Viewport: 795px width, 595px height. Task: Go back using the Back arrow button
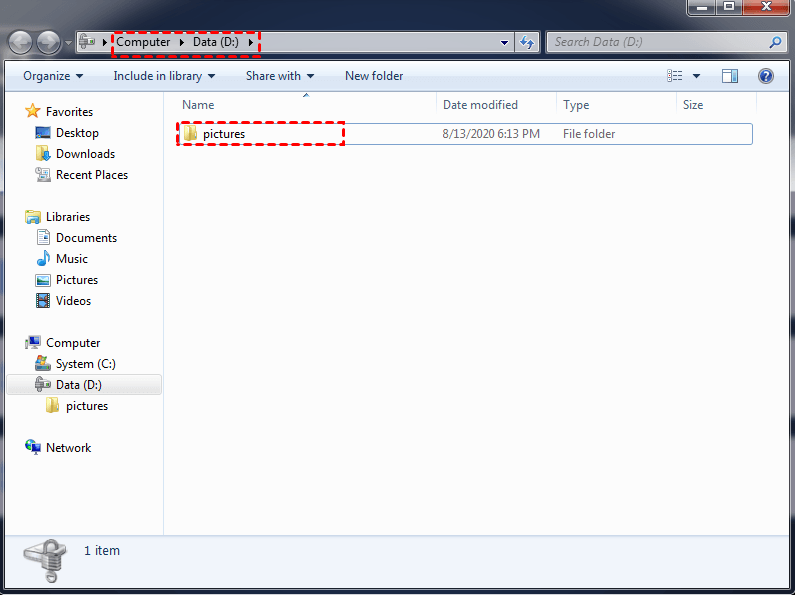pyautogui.click(x=20, y=43)
